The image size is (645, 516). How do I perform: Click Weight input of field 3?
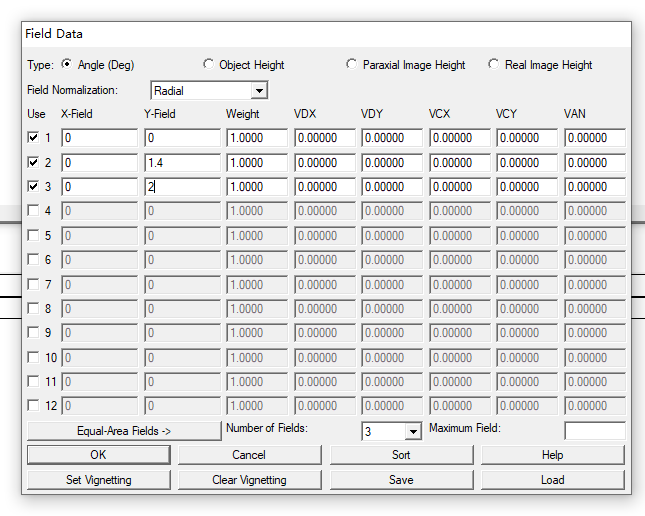point(257,187)
